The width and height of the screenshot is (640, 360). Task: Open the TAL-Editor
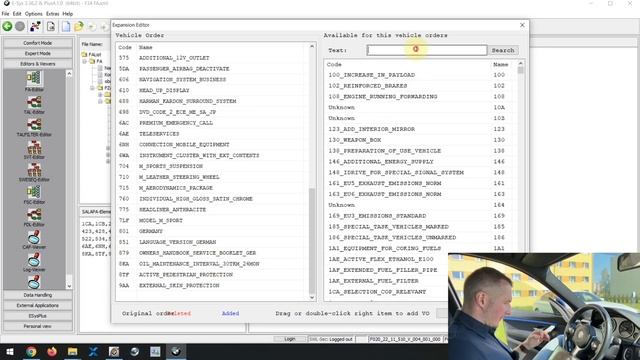pyautogui.click(x=34, y=104)
